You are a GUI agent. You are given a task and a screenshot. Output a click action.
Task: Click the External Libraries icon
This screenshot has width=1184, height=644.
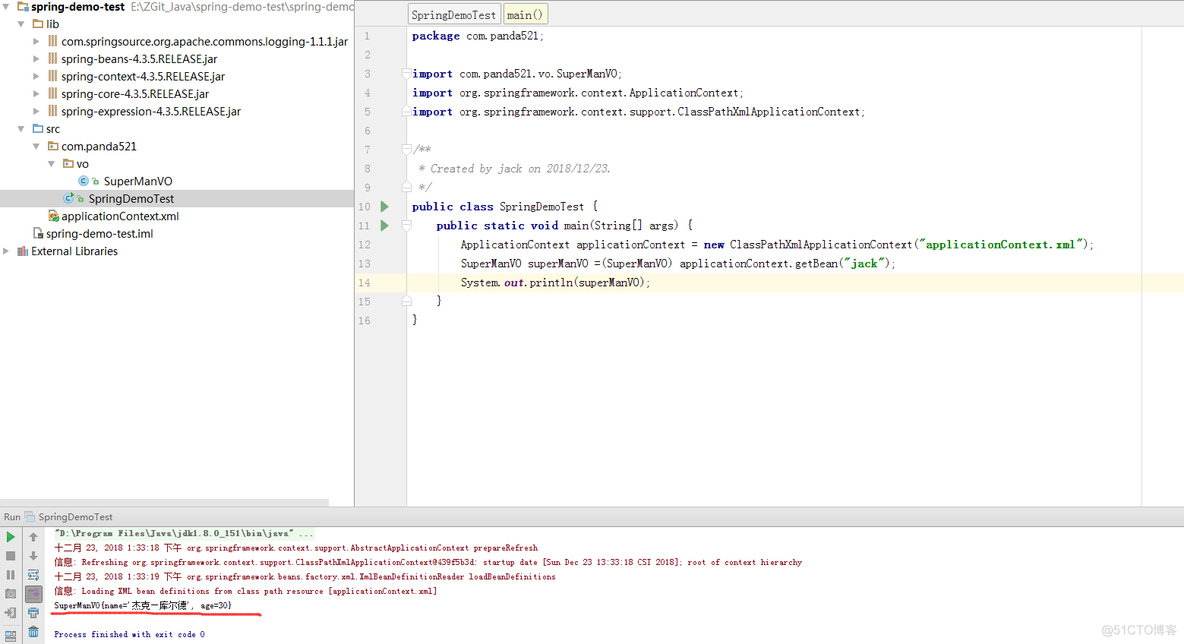23,251
